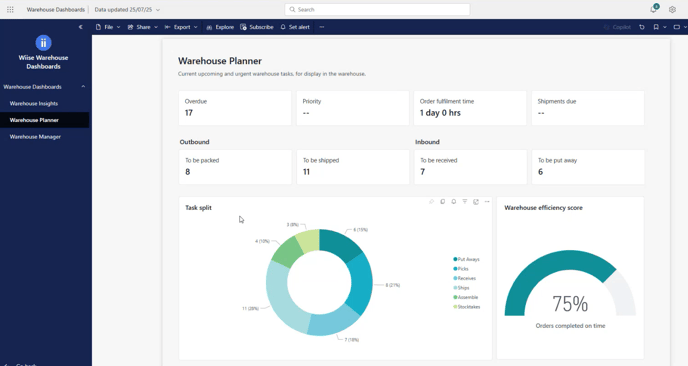This screenshot has width=688, height=366.
Task: Reset report to default with the reset icon
Action: coord(641,27)
